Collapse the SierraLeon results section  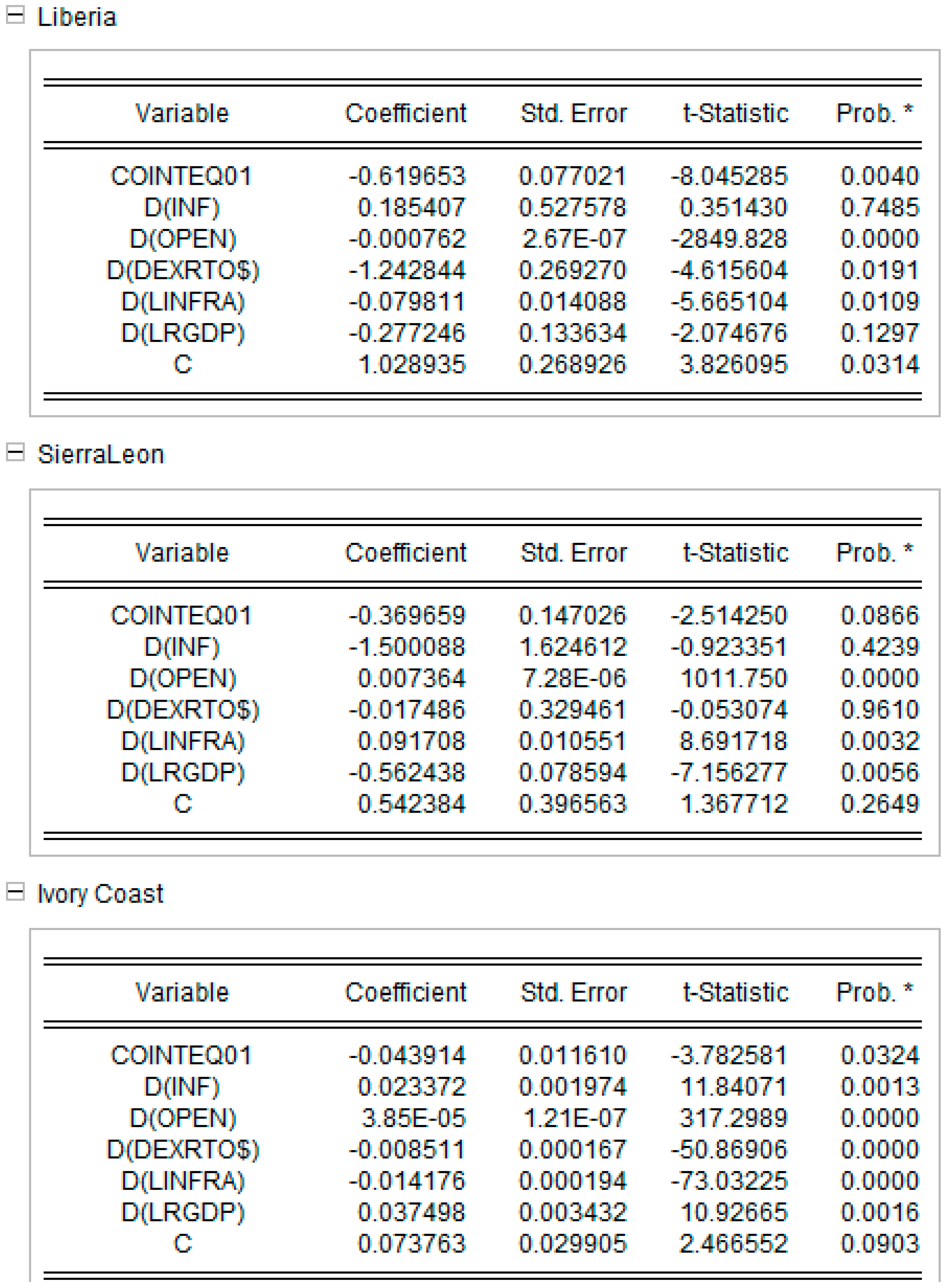click(x=15, y=453)
